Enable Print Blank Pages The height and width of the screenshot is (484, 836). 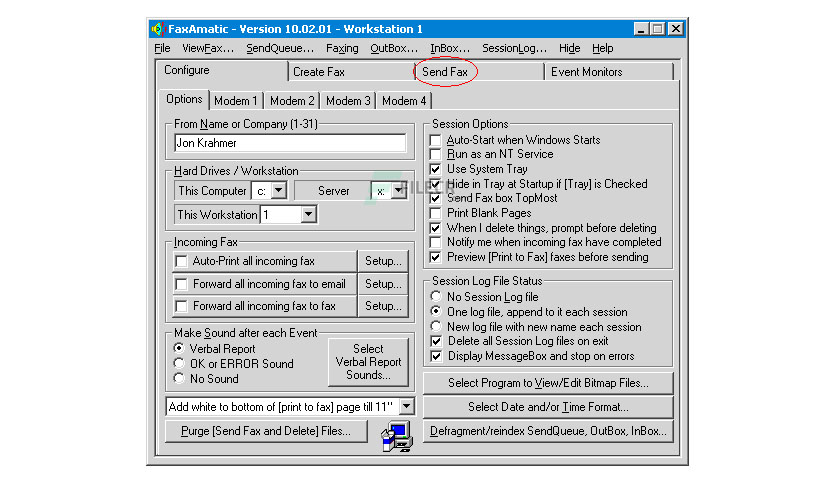pos(436,213)
